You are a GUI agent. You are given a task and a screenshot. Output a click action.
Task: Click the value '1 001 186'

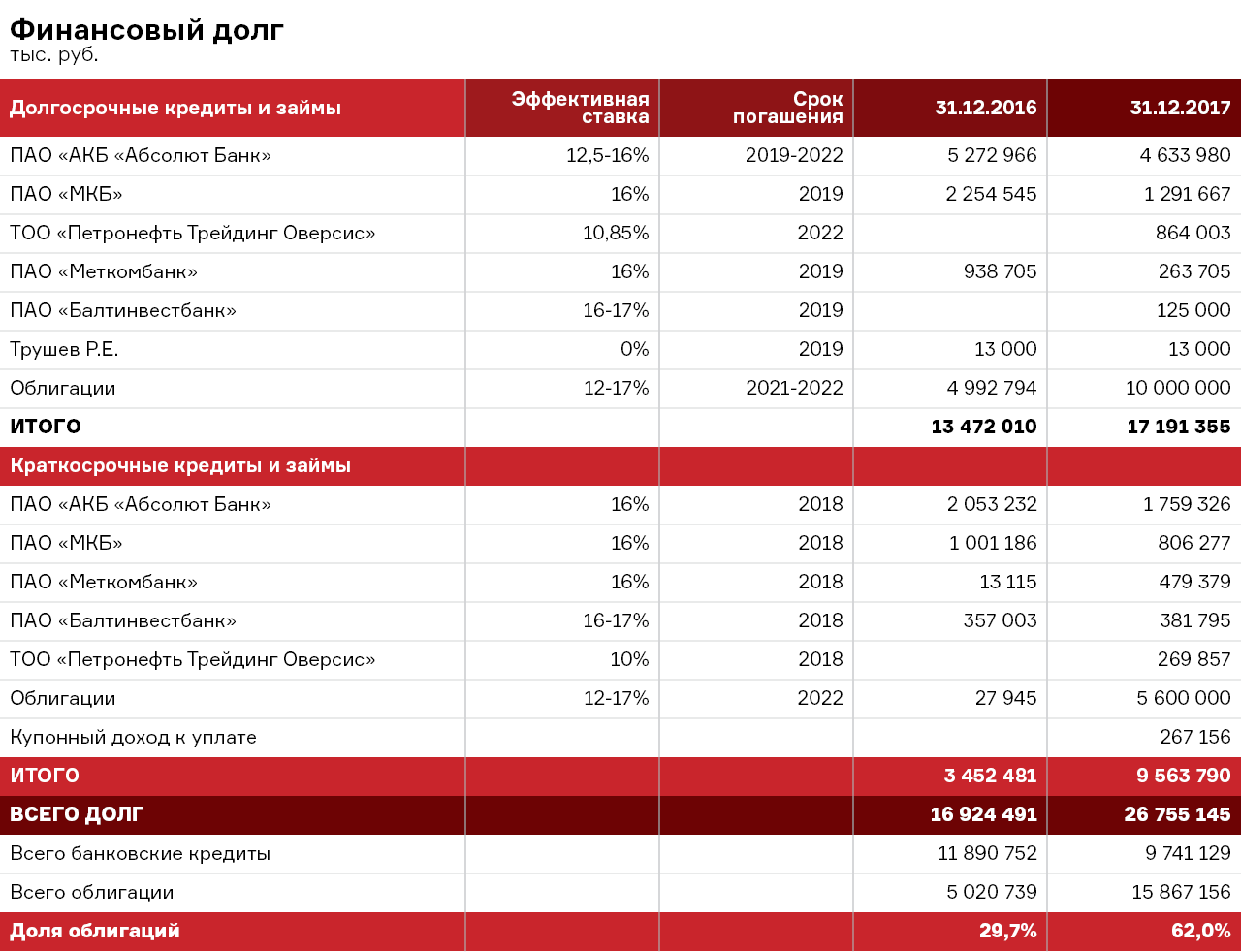[993, 543]
